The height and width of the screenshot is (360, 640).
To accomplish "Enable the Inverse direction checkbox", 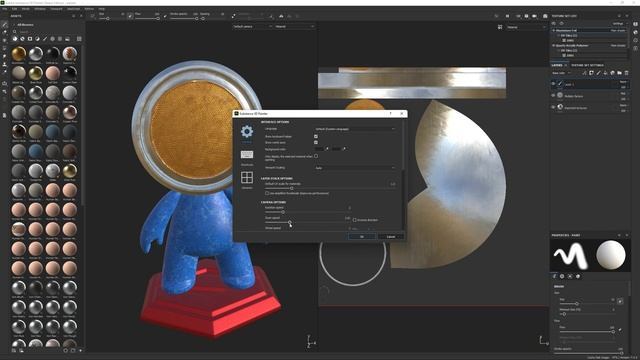I will click(354, 220).
